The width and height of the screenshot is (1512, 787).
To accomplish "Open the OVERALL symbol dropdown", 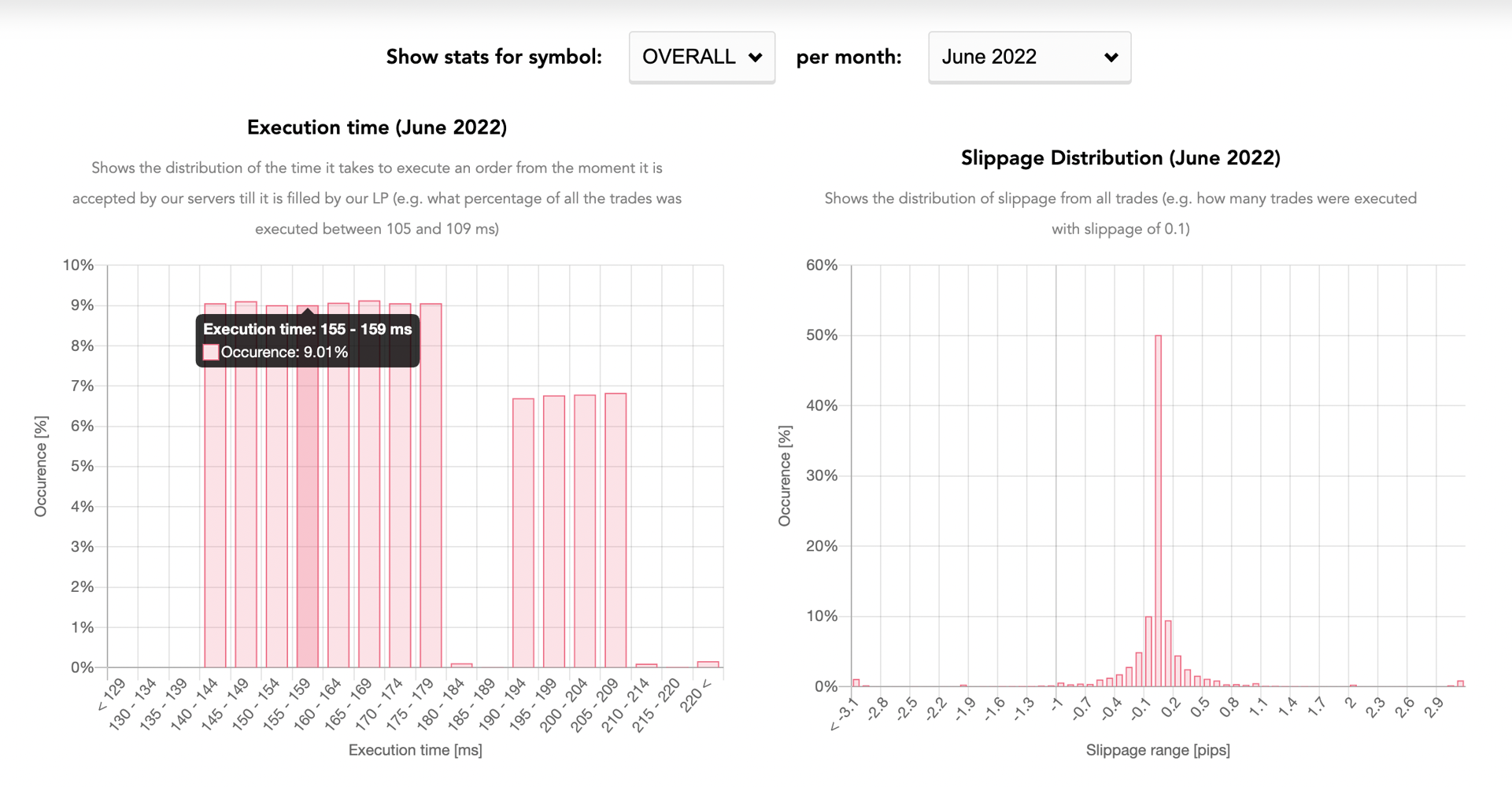I will pos(701,57).
